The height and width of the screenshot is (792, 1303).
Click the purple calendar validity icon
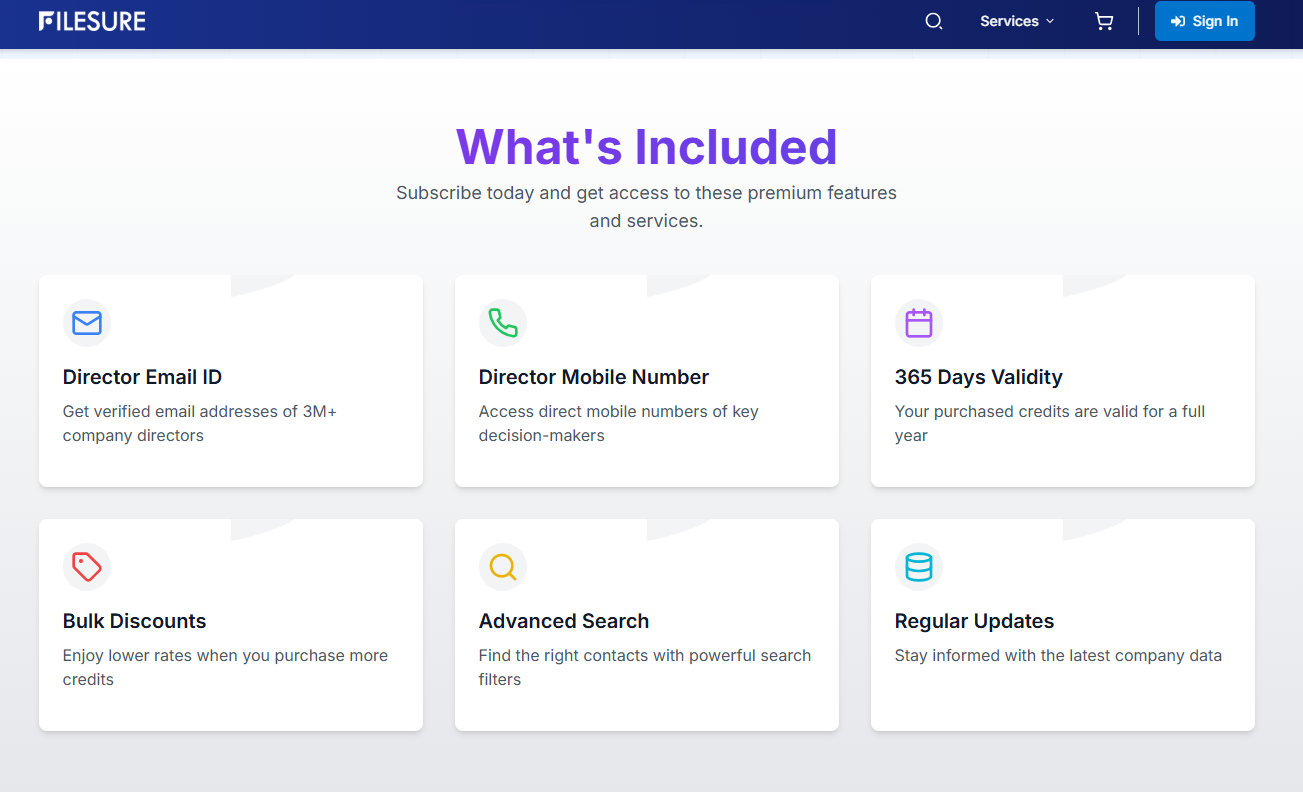pos(918,323)
